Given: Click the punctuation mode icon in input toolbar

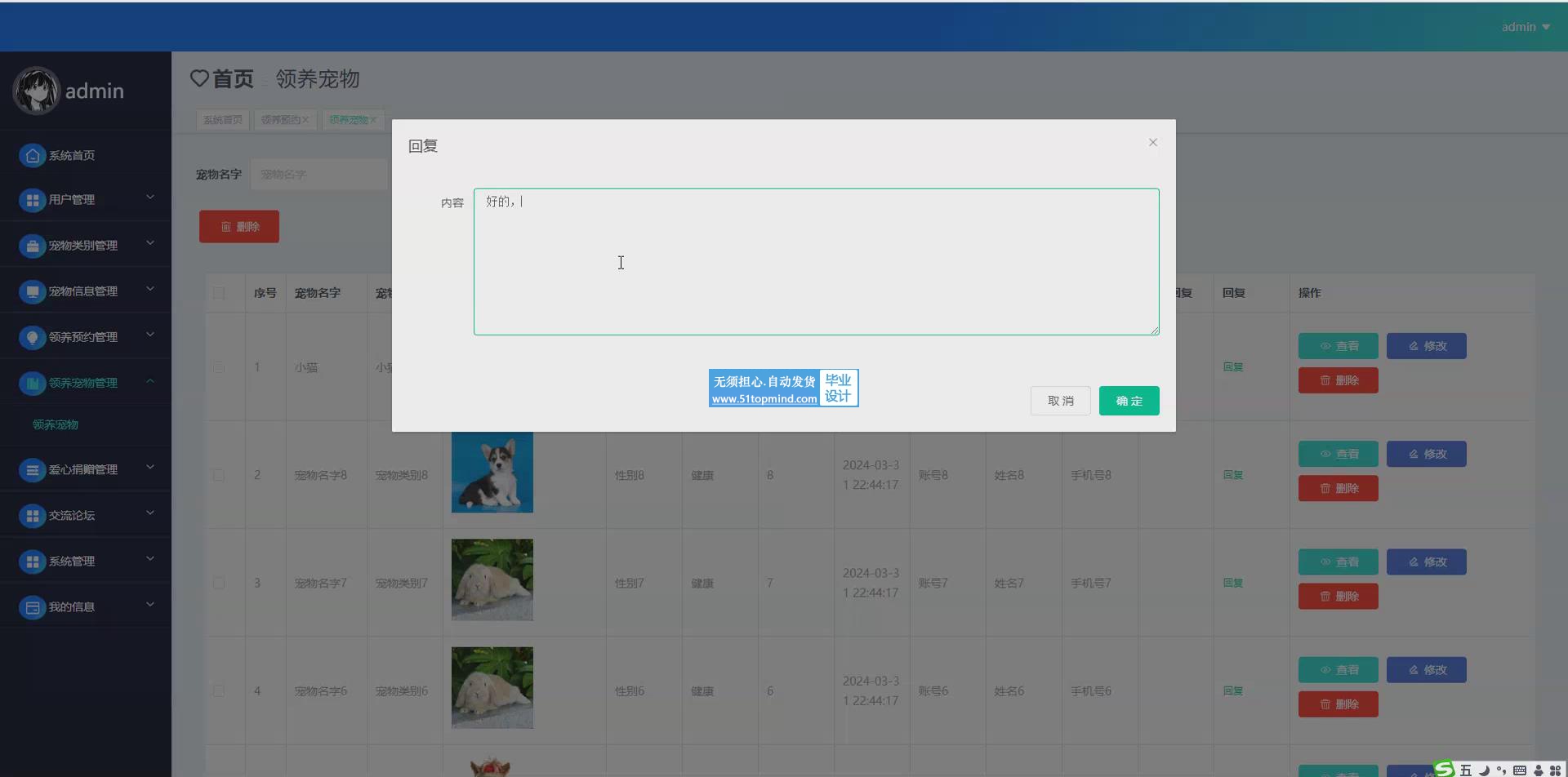Looking at the screenshot, I should click(x=1502, y=770).
